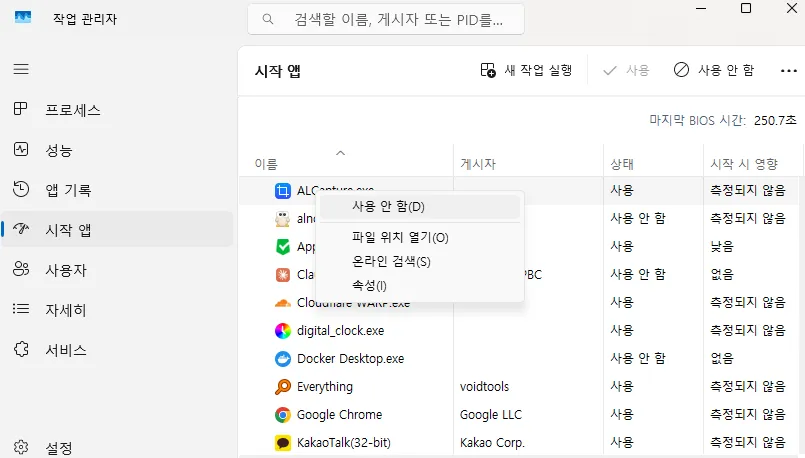Choose 온라인 검색(S) menu entry
This screenshot has height=458, width=805.
(419, 262)
